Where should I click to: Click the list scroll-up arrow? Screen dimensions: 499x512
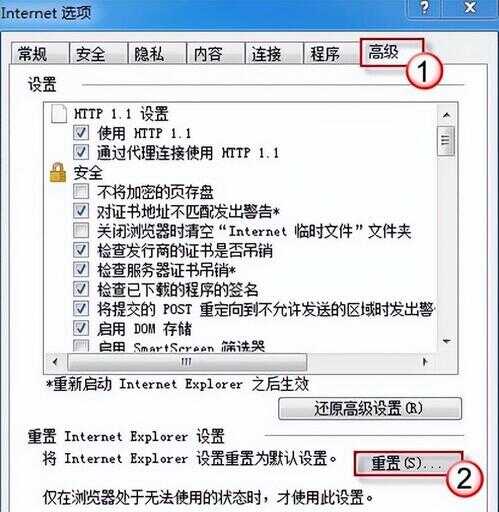pyautogui.click(x=446, y=115)
